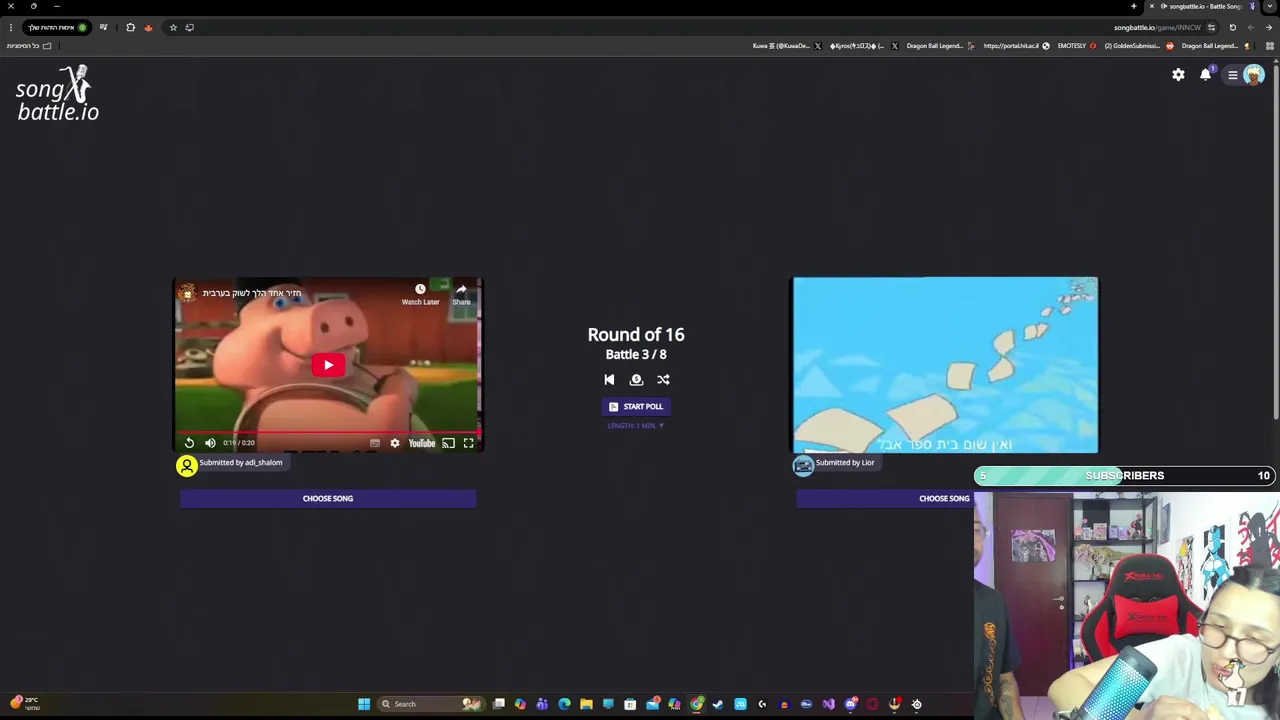Replay the left YouTube video
1280x720 pixels.
[x=189, y=443]
